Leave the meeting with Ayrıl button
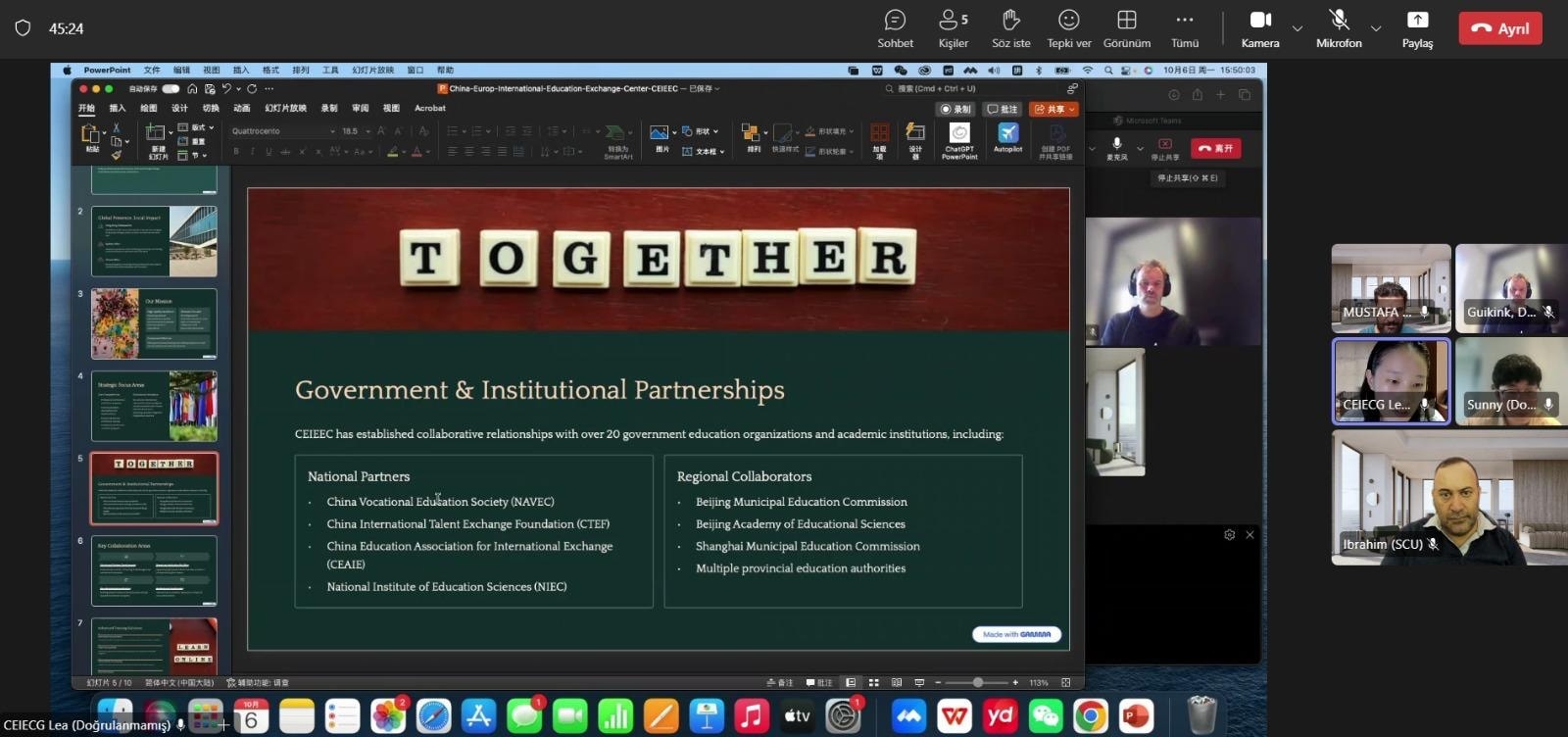Viewport: 1568px width, 737px height. [1500, 28]
